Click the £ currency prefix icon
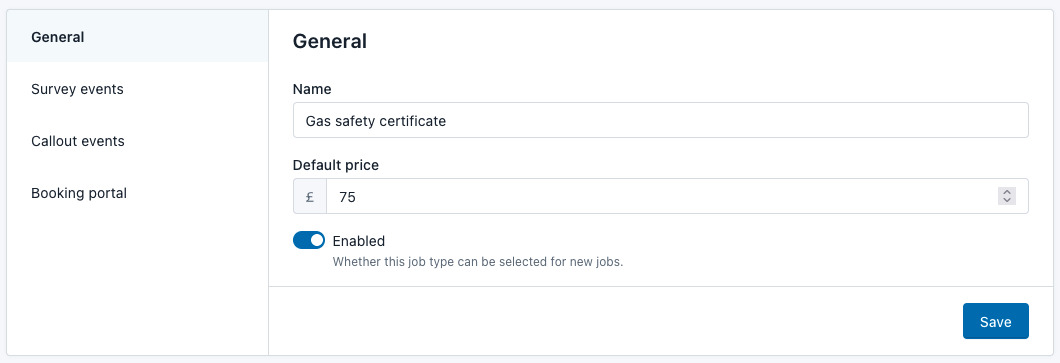 [x=310, y=197]
